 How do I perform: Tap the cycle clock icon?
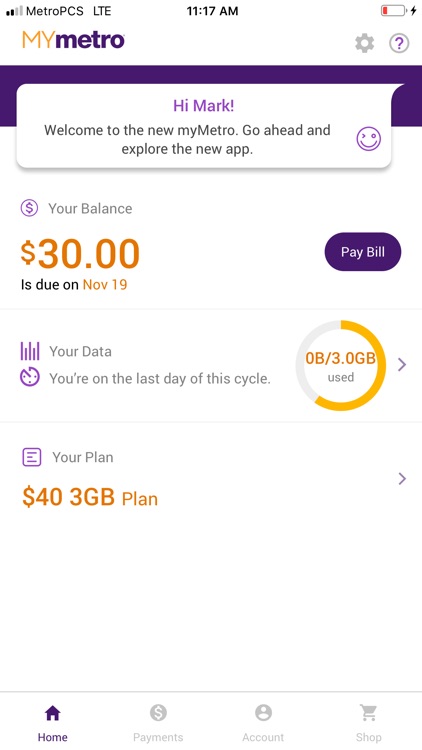(x=30, y=378)
